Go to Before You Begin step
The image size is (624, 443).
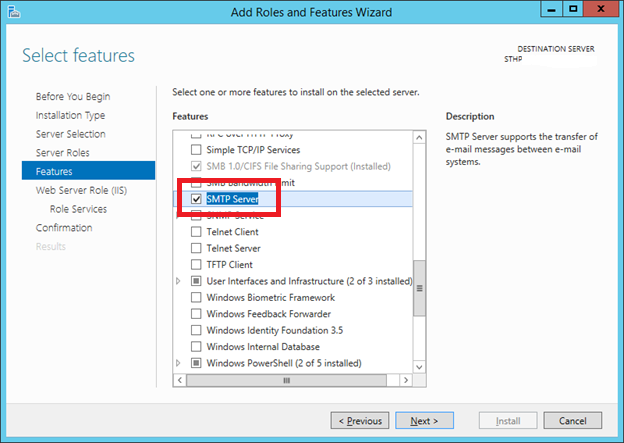pyautogui.click(x=73, y=97)
